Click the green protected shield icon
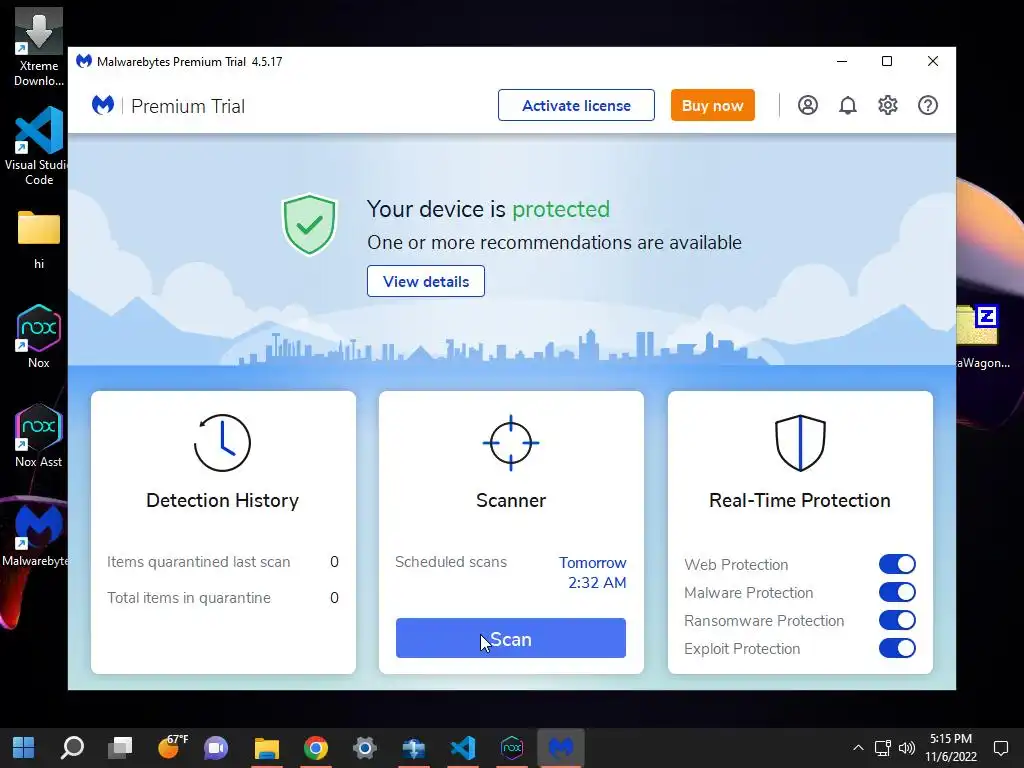 pyautogui.click(x=309, y=224)
